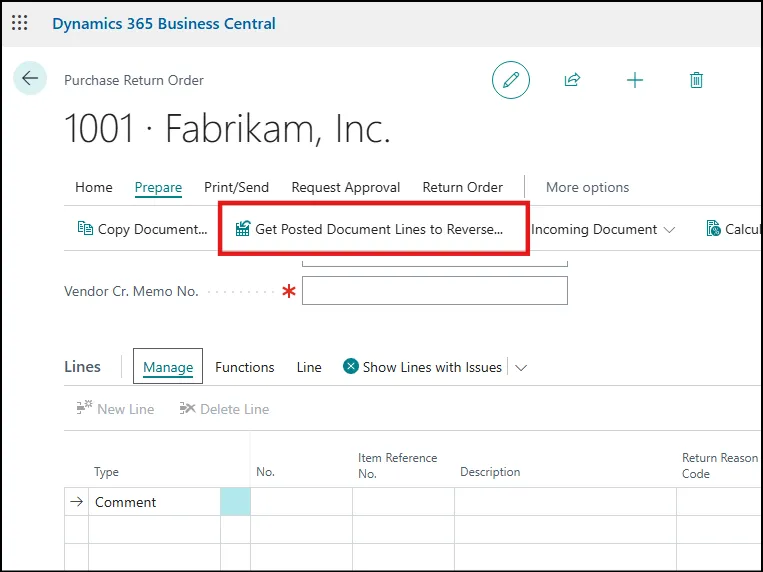
Task: Click Item Reference No. column header
Action: coord(398,466)
